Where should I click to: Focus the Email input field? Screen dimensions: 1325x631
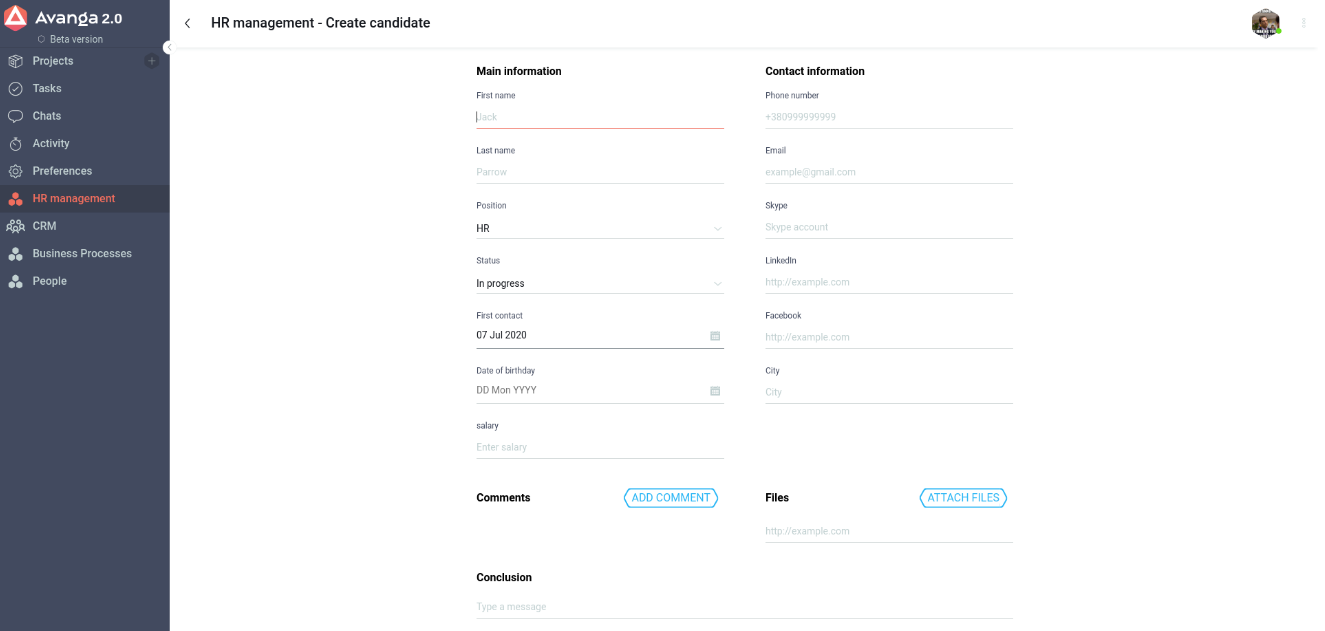coord(888,172)
